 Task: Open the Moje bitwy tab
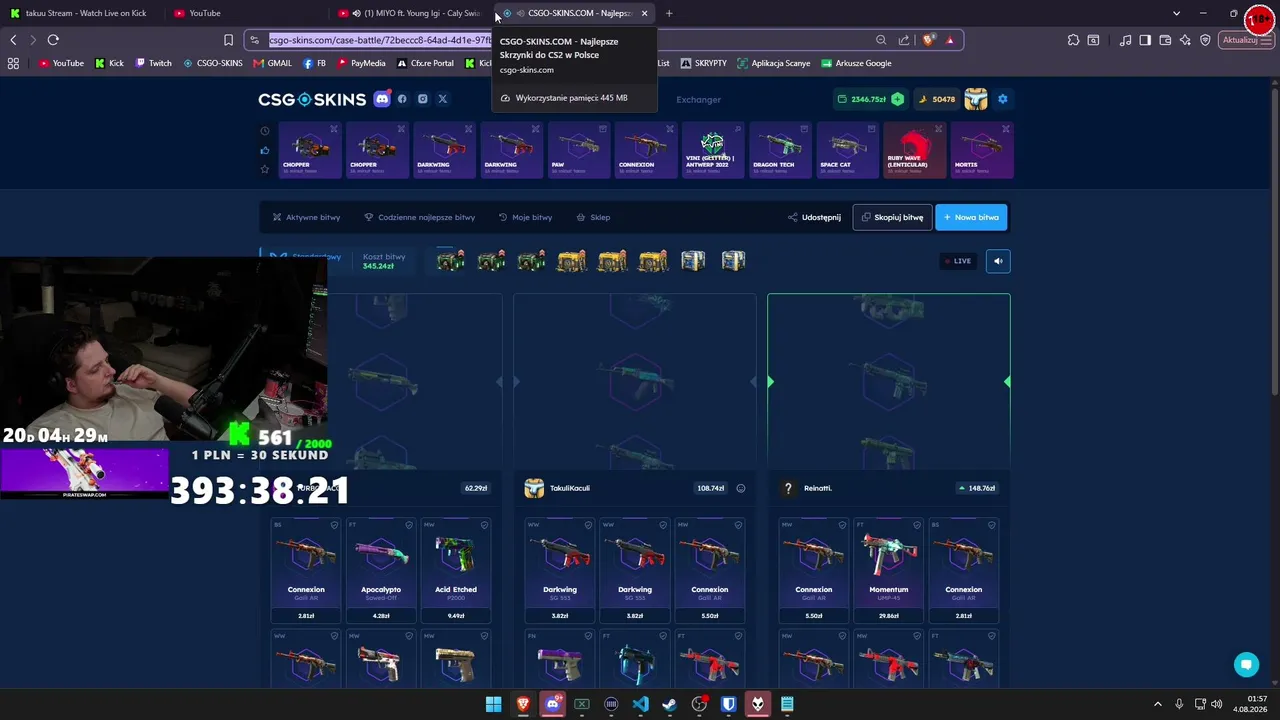[525, 217]
